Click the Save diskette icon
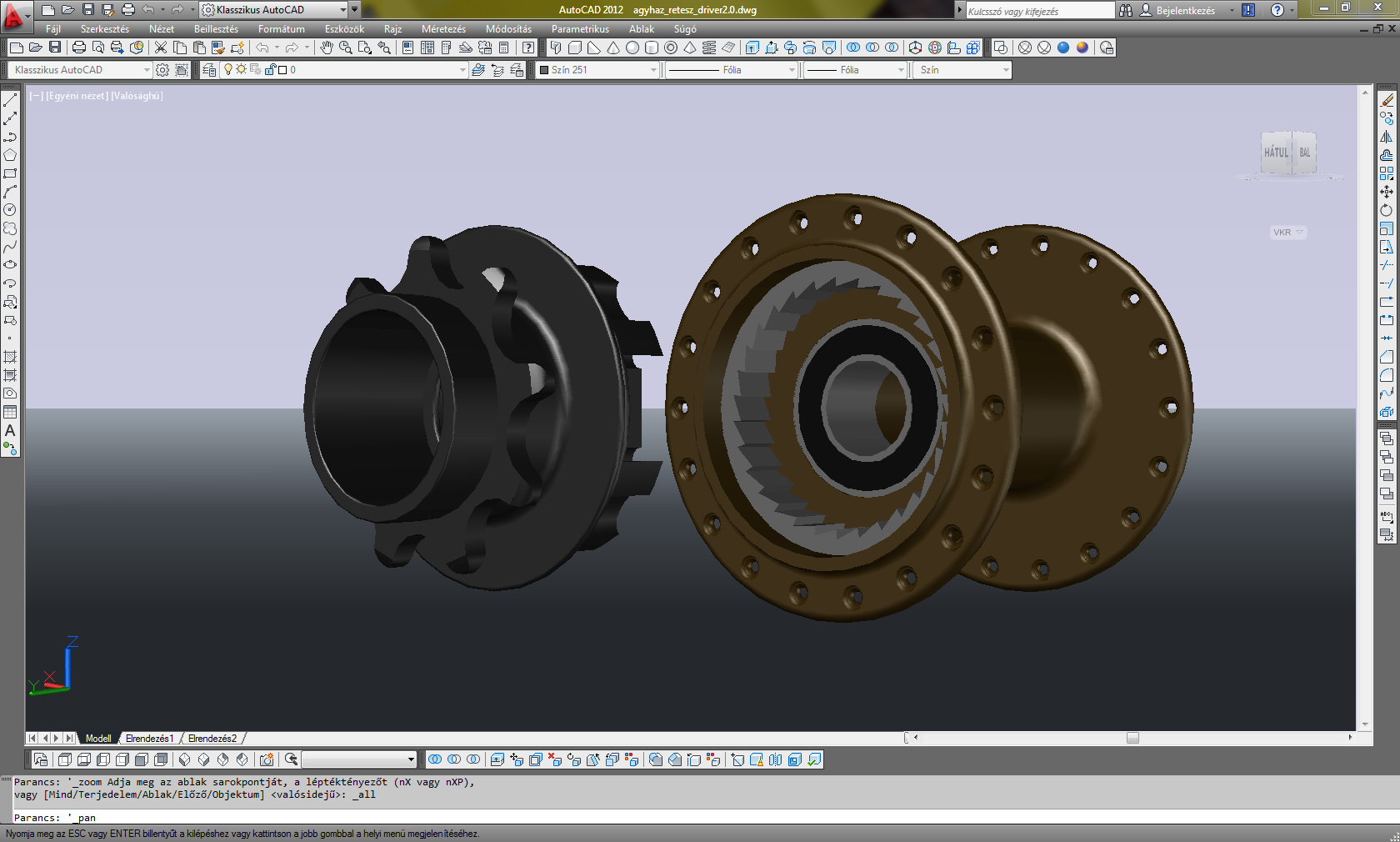Screen dimensions: 1400x842 click(x=55, y=48)
